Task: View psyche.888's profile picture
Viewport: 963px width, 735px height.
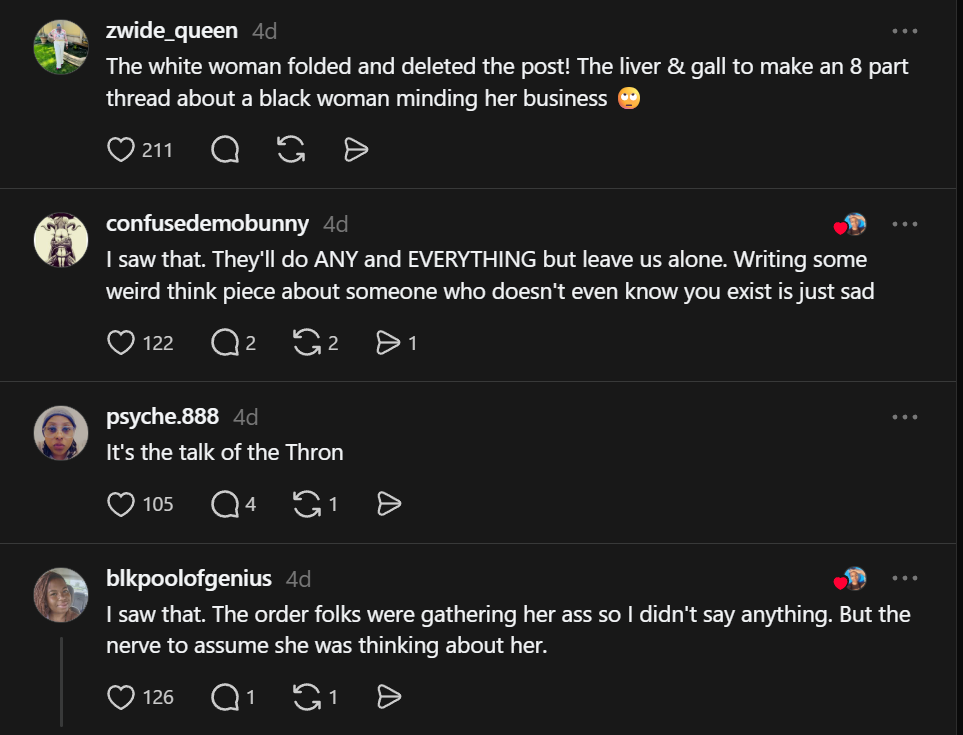Action: point(61,433)
